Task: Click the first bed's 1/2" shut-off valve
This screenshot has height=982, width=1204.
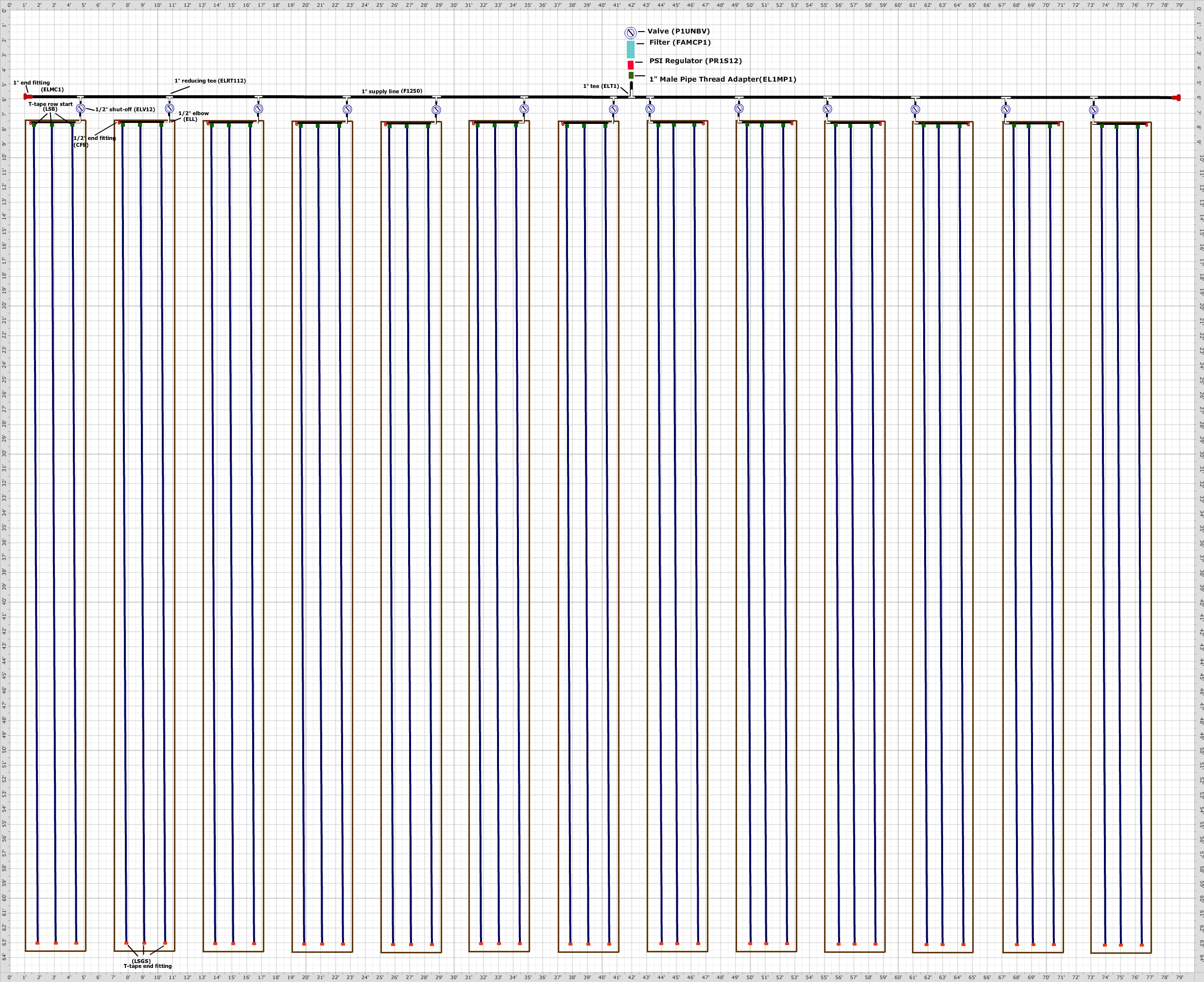Action: tap(81, 108)
